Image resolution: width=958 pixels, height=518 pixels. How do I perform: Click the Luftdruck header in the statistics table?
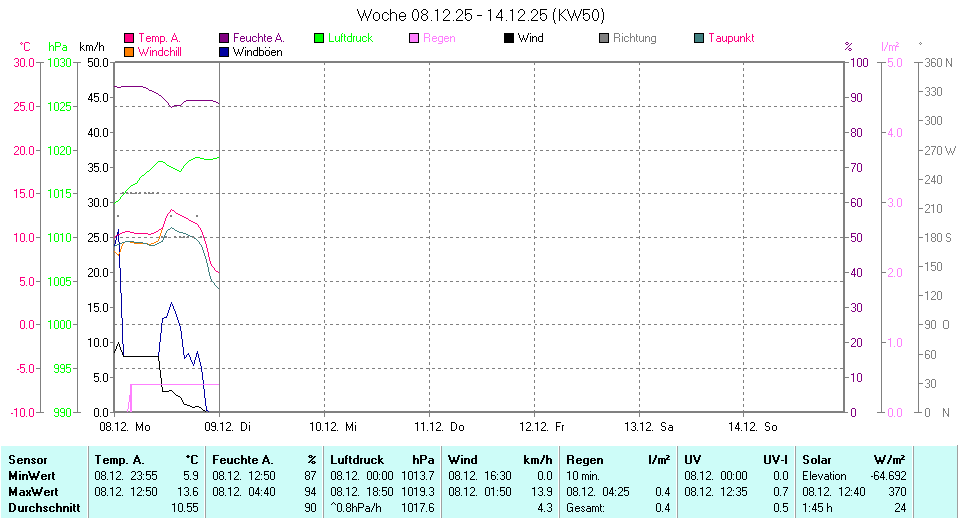coord(356,460)
